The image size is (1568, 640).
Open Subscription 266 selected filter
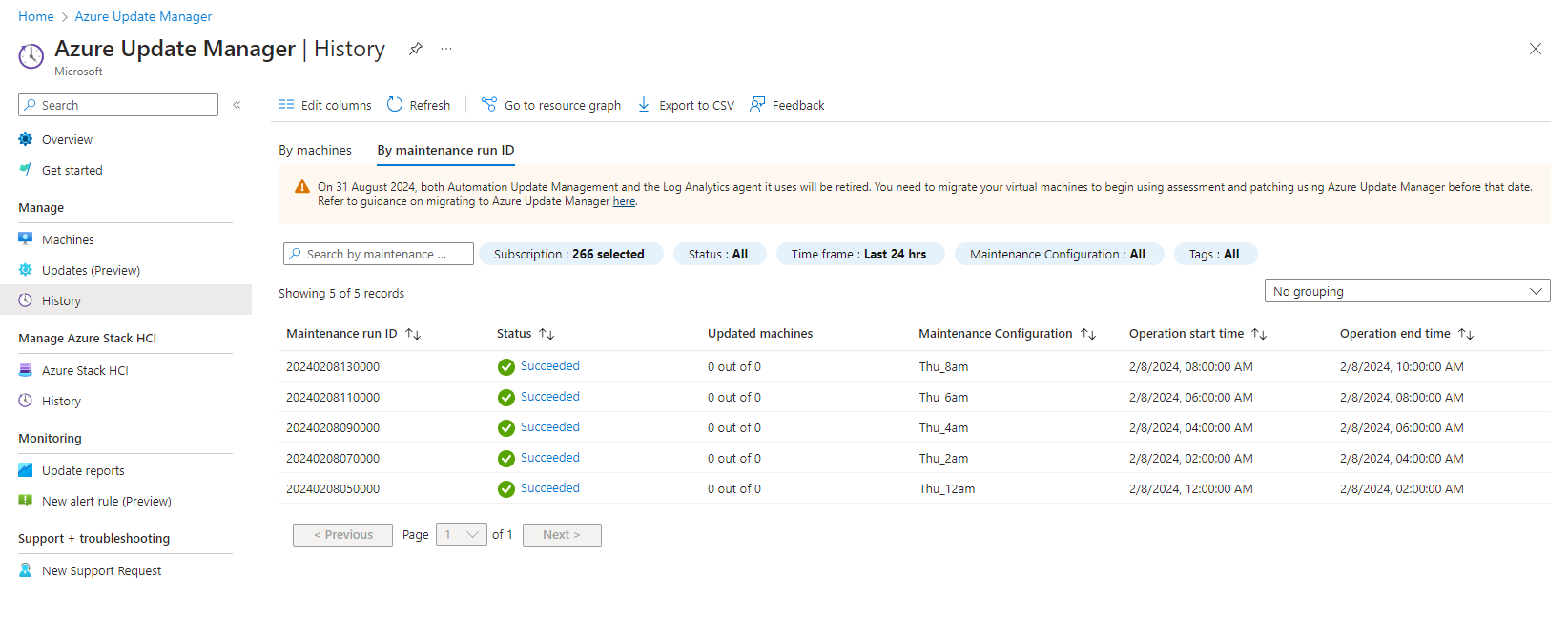tap(570, 254)
